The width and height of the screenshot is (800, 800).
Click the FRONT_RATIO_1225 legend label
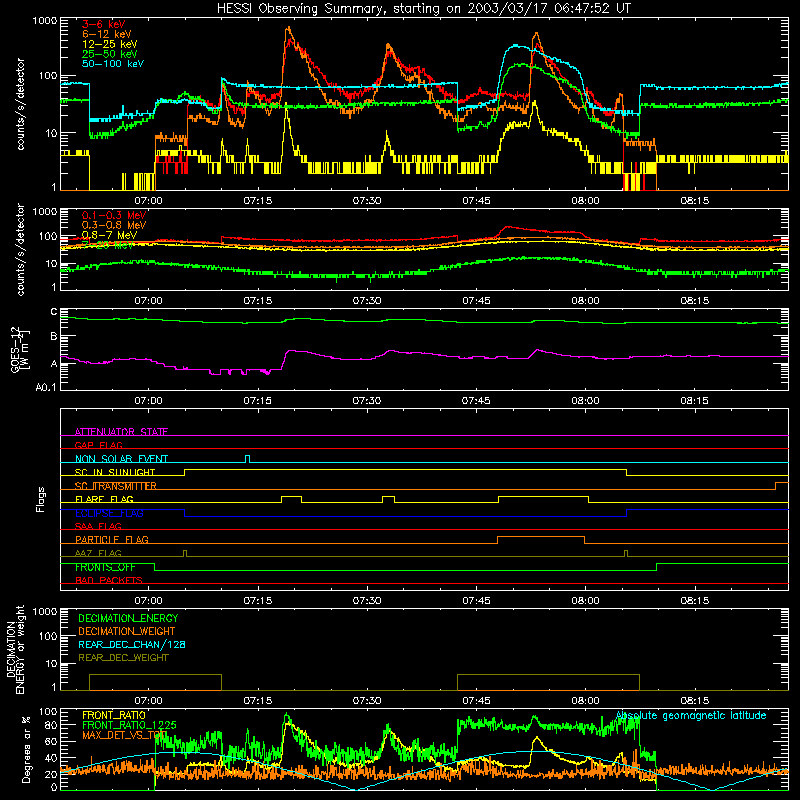(x=129, y=725)
